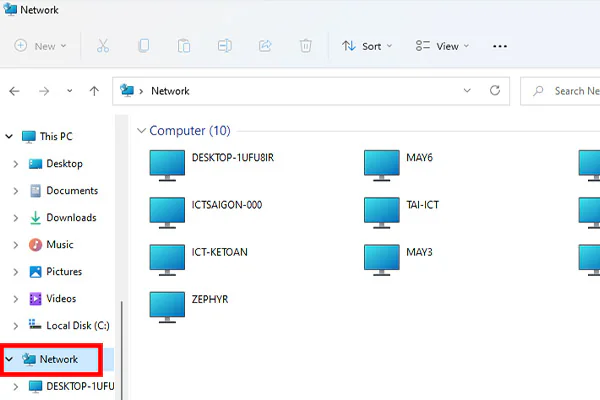Select the ZEPHYR computer
This screenshot has height=400, width=600.
pos(189,307)
